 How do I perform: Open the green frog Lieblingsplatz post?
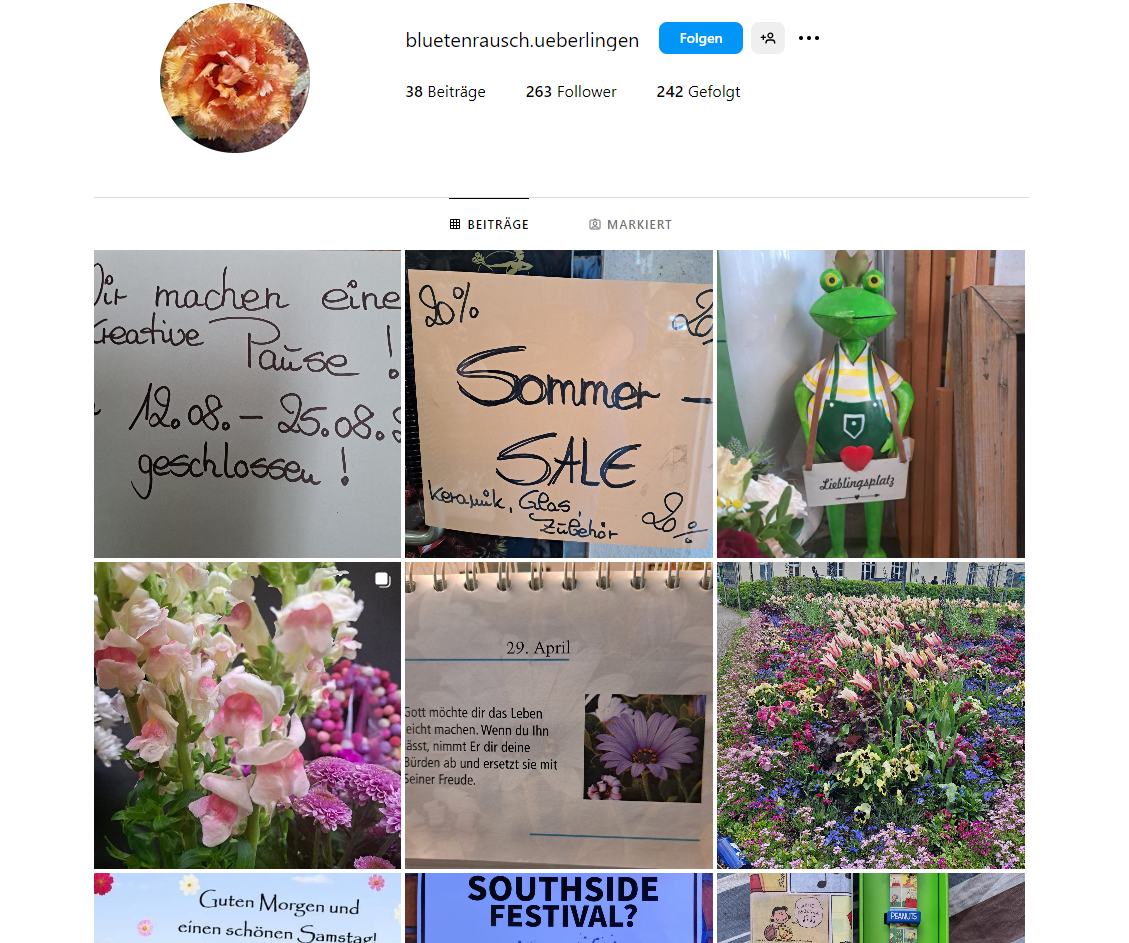871,404
